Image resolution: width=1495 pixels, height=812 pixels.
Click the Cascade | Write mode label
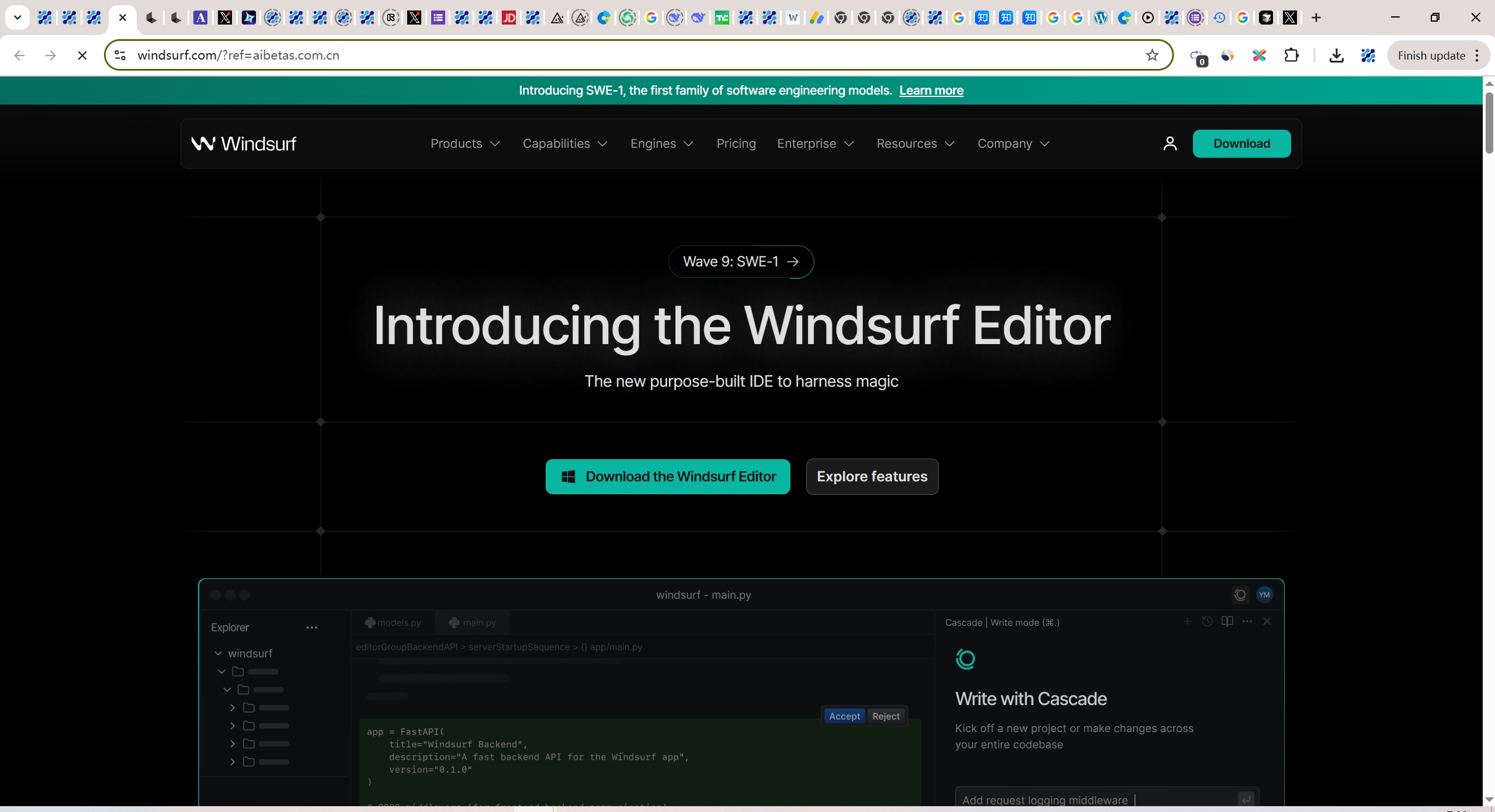(1002, 623)
